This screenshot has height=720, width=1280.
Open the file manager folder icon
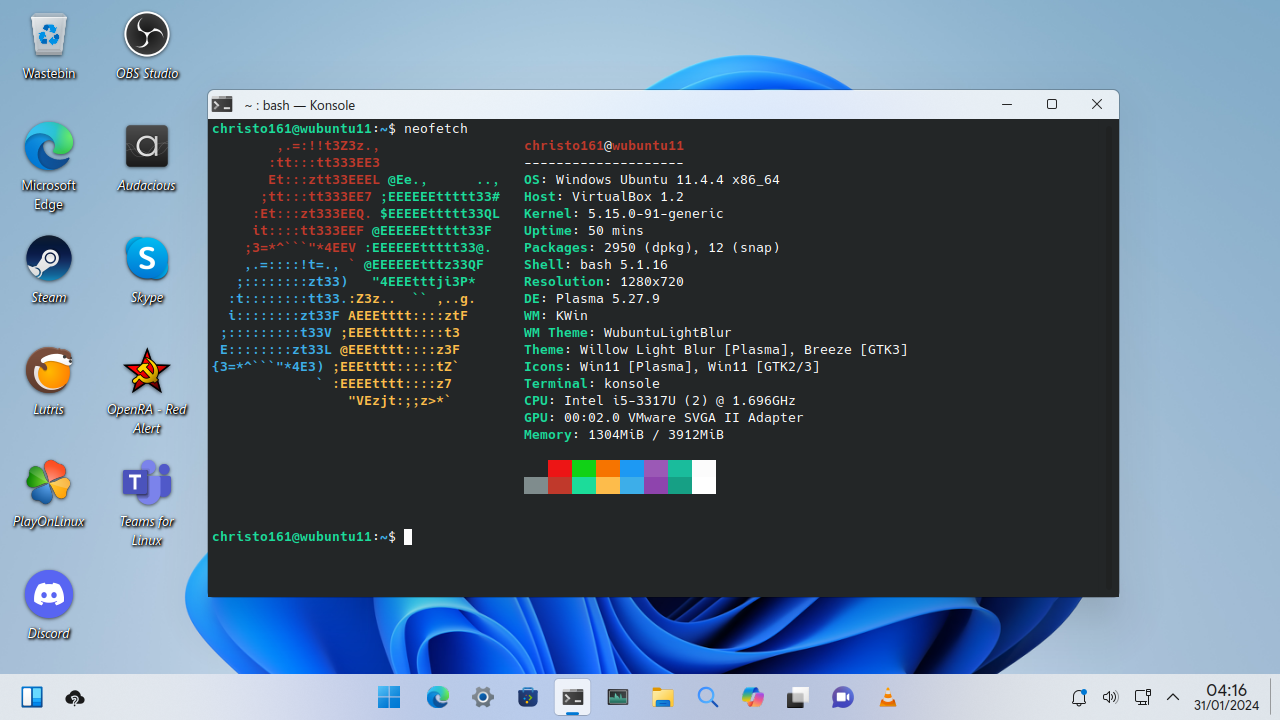click(x=663, y=698)
